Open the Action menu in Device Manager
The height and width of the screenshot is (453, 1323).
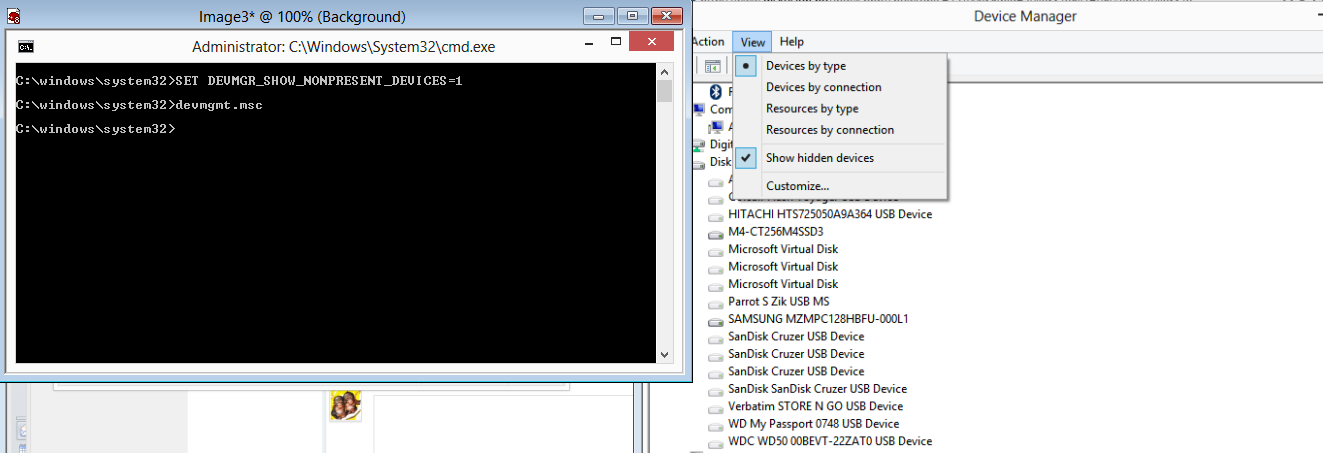[708, 42]
